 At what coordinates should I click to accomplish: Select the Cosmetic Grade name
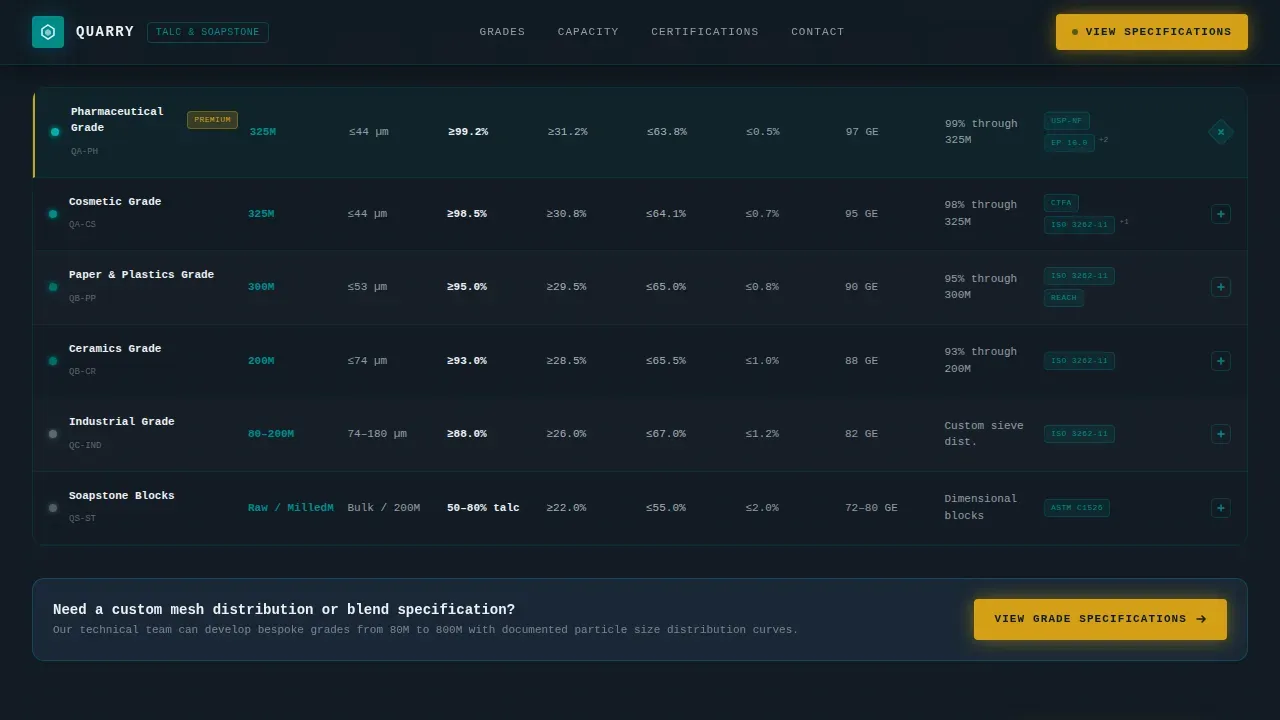115,202
